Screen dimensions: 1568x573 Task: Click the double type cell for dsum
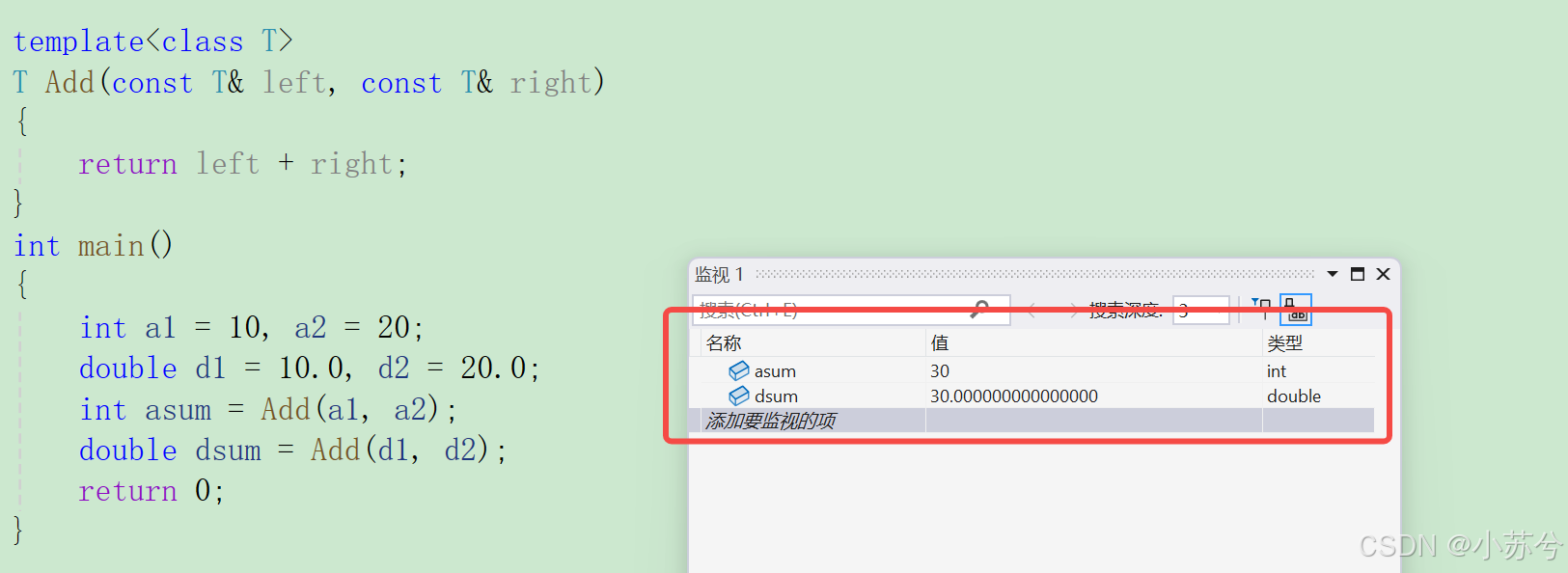coord(1294,396)
